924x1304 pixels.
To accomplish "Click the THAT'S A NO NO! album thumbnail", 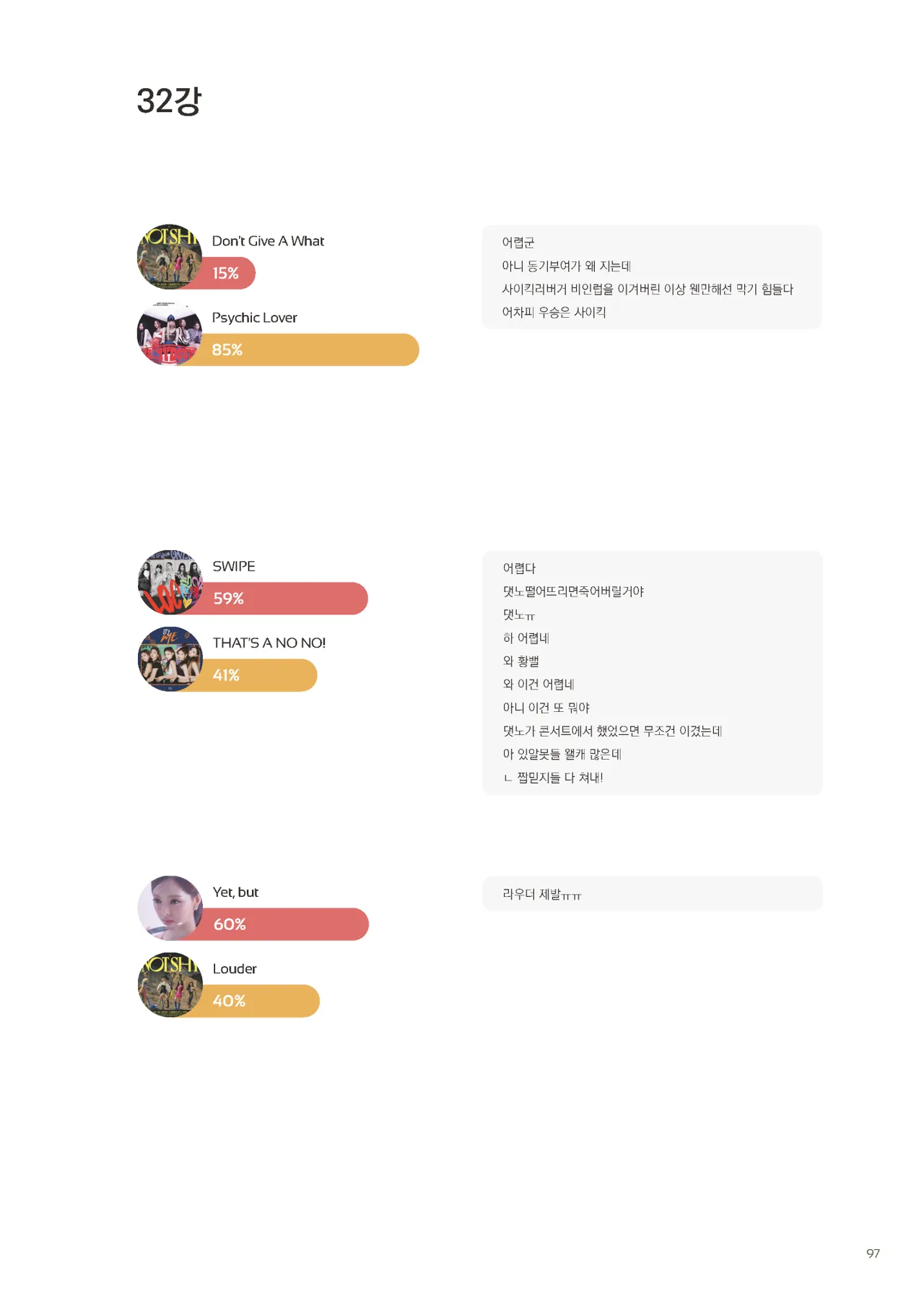I will point(170,659).
